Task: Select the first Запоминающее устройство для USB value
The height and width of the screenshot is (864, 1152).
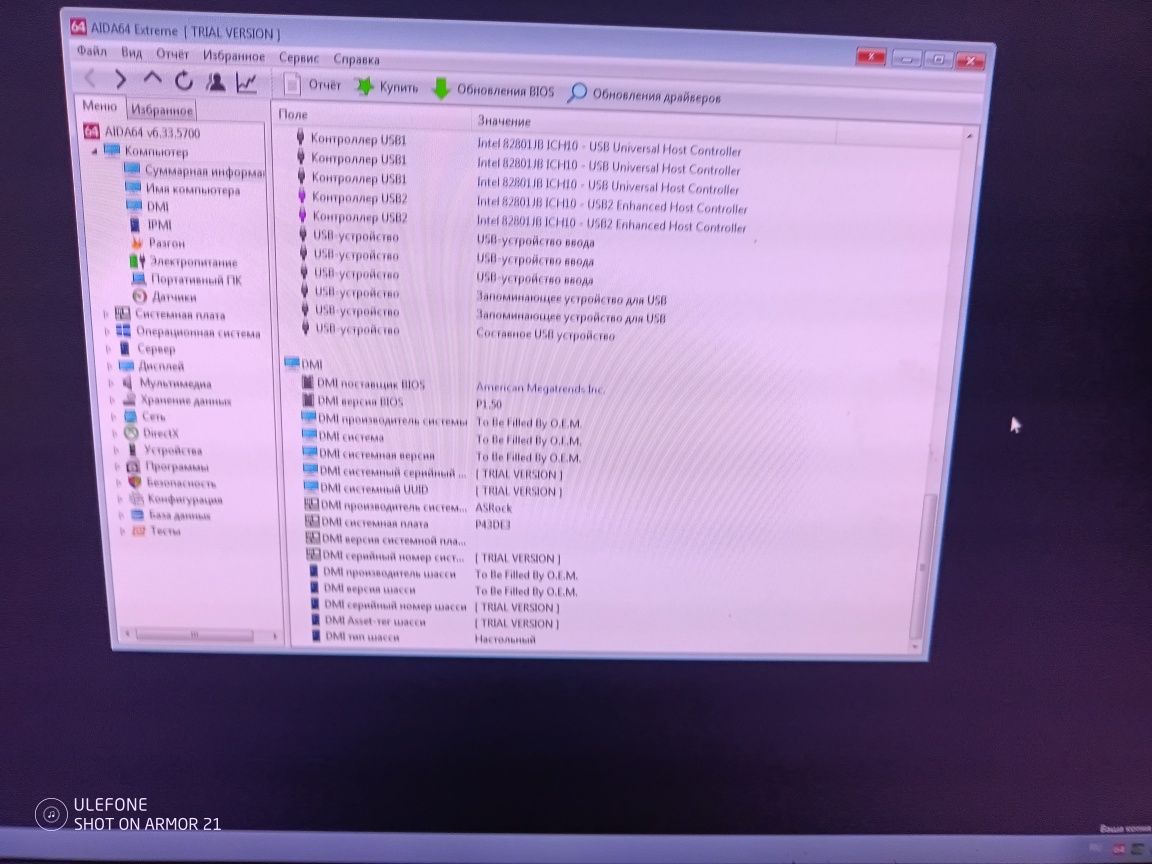Action: 571,298
